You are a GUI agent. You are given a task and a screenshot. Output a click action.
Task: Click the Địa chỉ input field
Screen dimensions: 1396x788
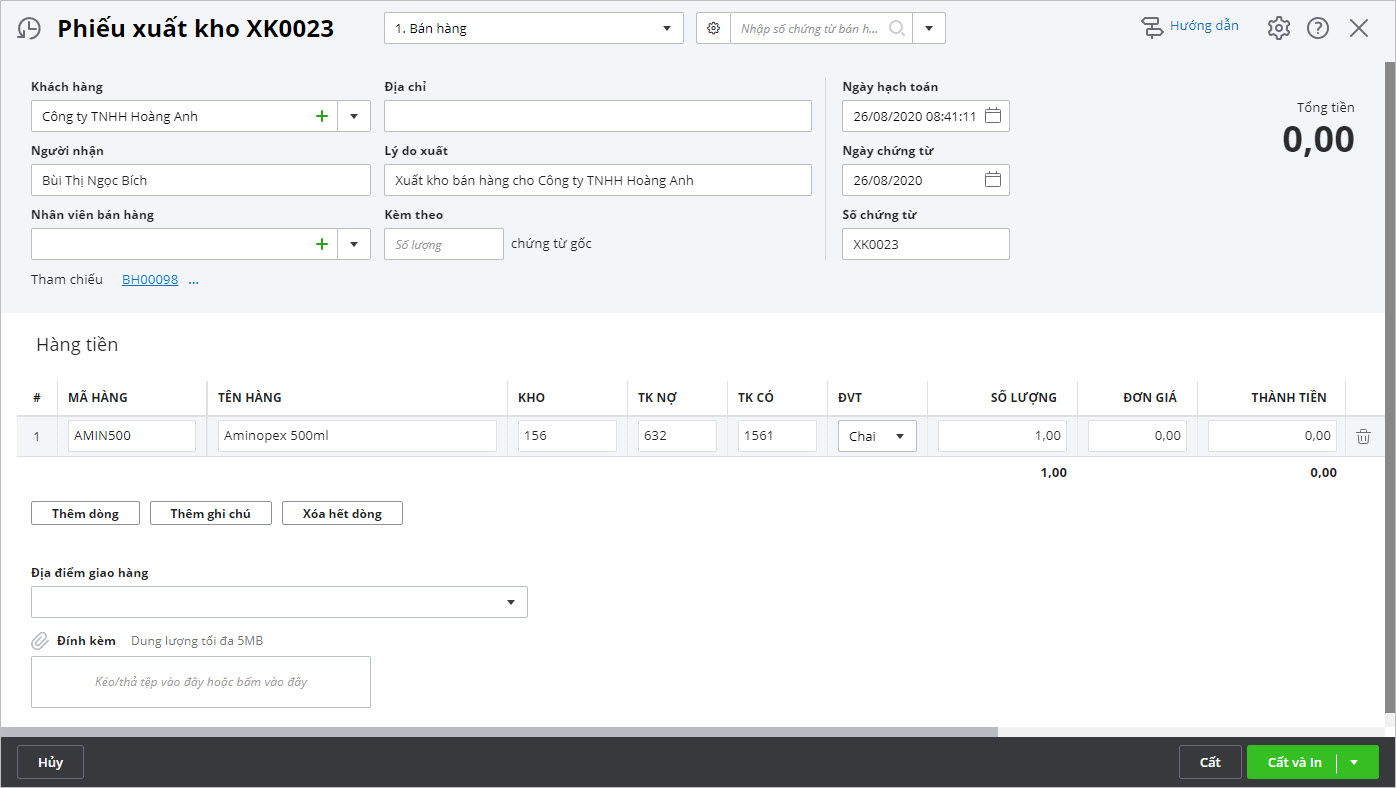(x=597, y=116)
